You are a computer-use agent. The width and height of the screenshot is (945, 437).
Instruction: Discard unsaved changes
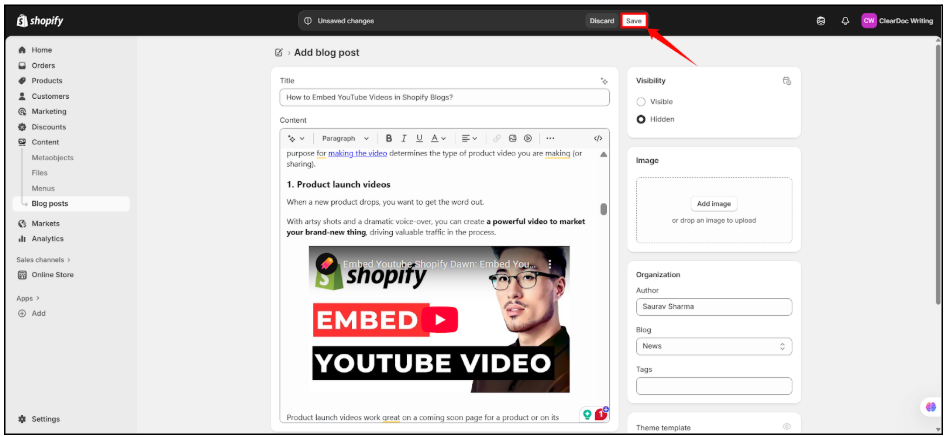[601, 20]
